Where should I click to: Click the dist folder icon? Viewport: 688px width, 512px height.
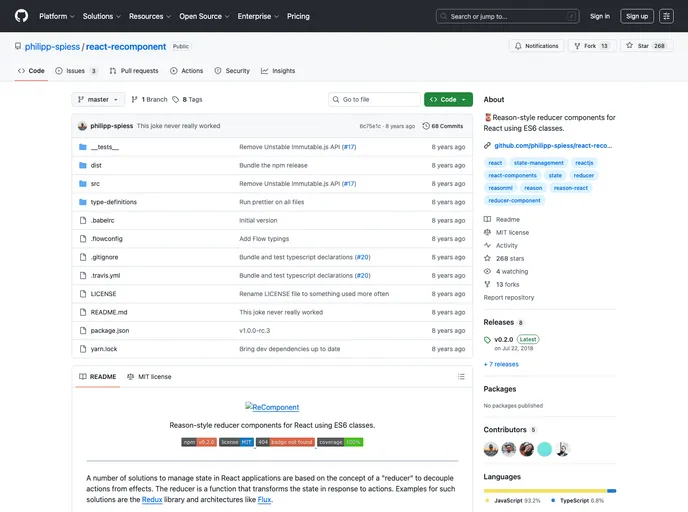82,165
